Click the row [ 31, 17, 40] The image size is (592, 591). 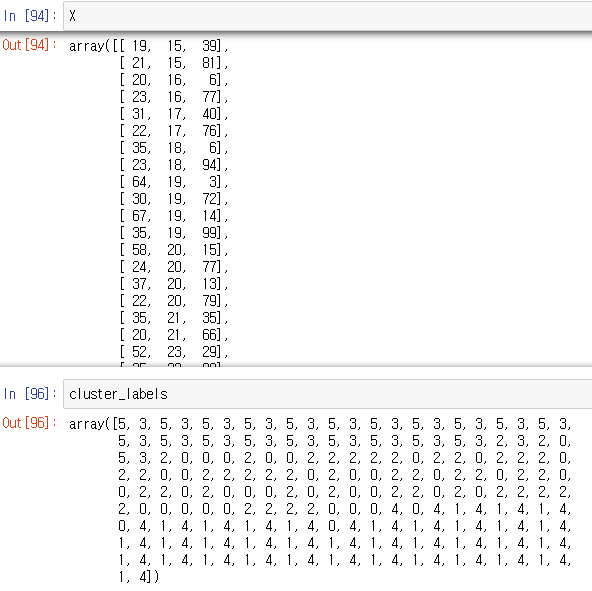(174, 114)
